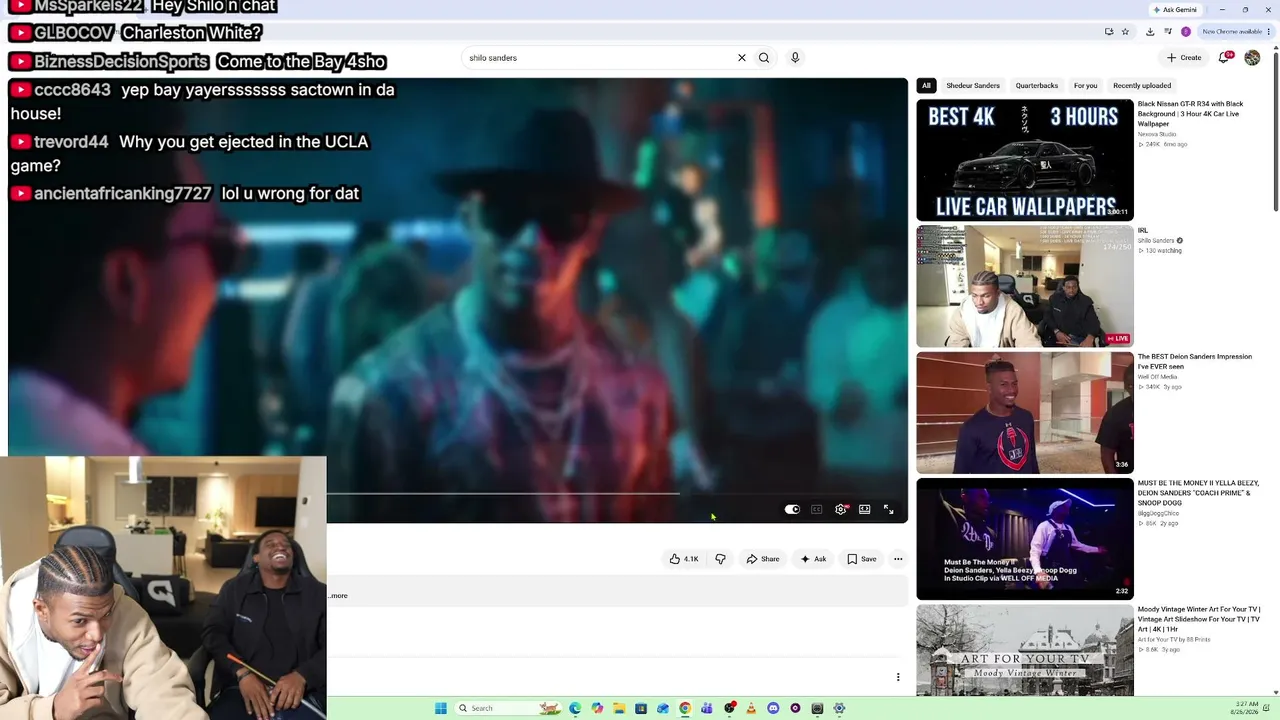Open Discord from taskbar

point(773,708)
